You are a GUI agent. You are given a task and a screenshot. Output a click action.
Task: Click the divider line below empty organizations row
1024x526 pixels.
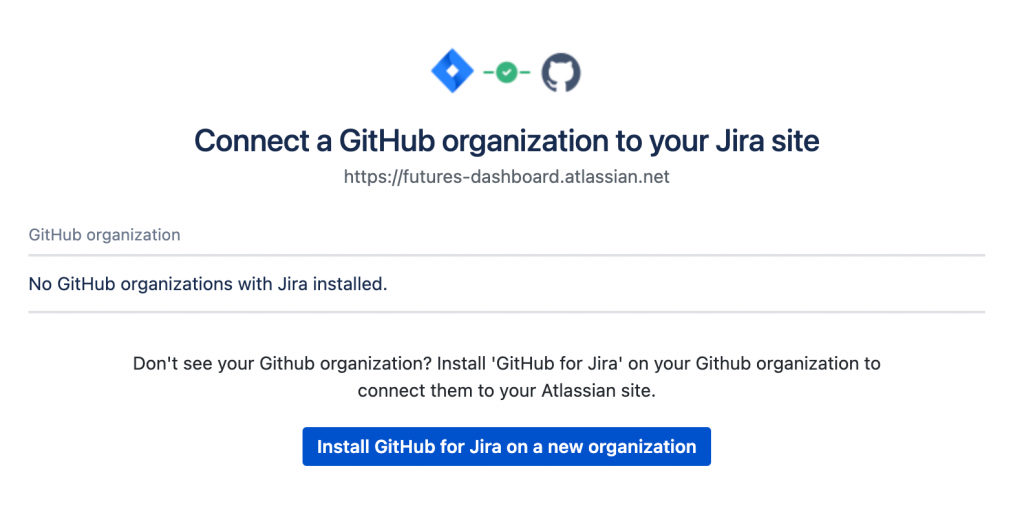tap(506, 311)
